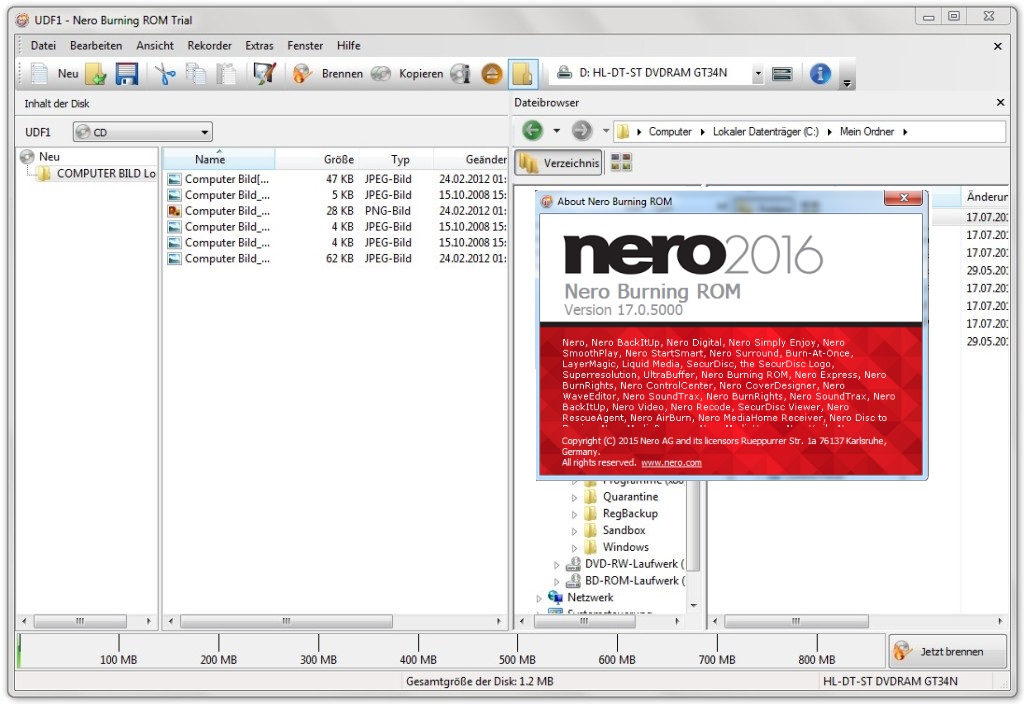Open the recorder drive dropdown arrow
The image size is (1024, 704).
[x=758, y=74]
